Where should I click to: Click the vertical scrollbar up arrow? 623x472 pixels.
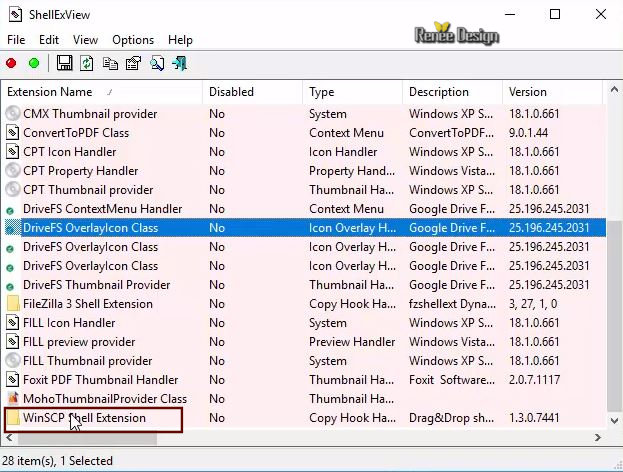(614, 90)
